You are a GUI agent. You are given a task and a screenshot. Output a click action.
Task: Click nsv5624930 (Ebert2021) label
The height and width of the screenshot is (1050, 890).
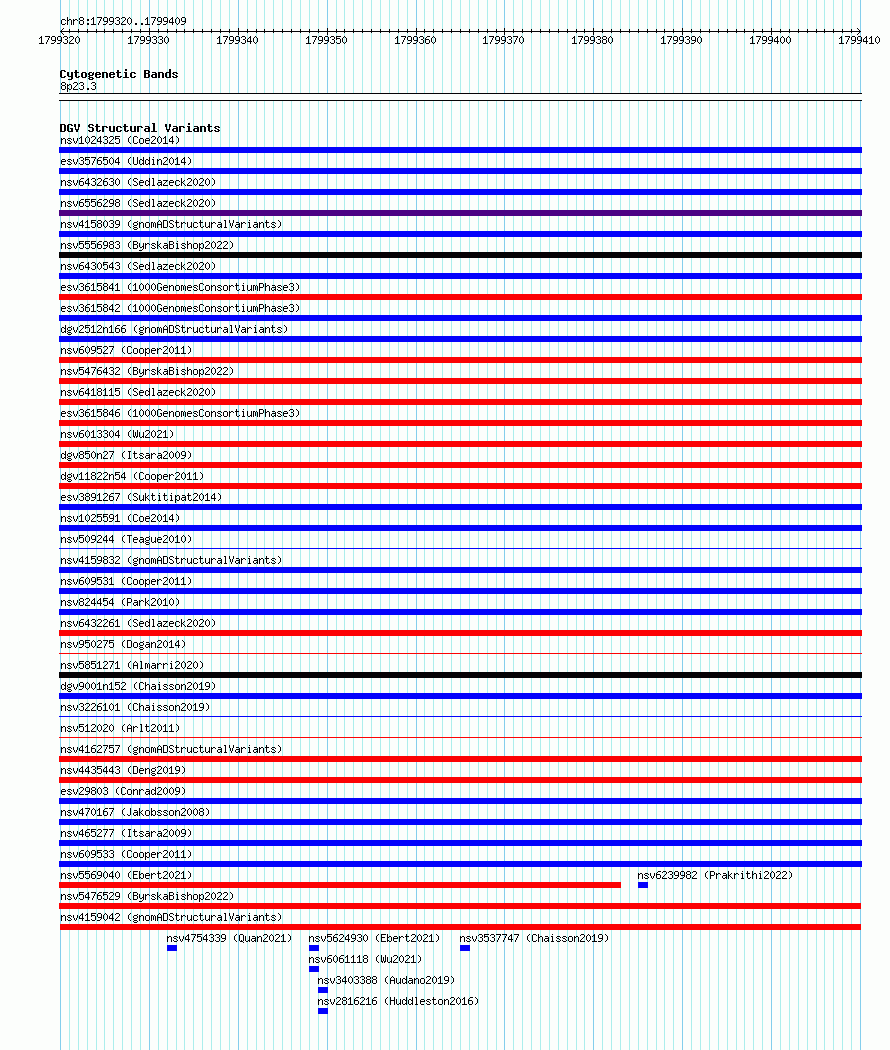tap(374, 938)
